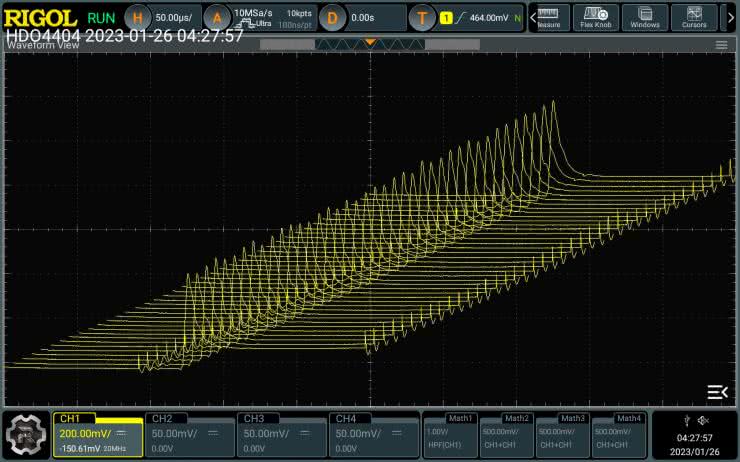
Task: Open the Windows icon in toolbar
Action: coord(645,18)
